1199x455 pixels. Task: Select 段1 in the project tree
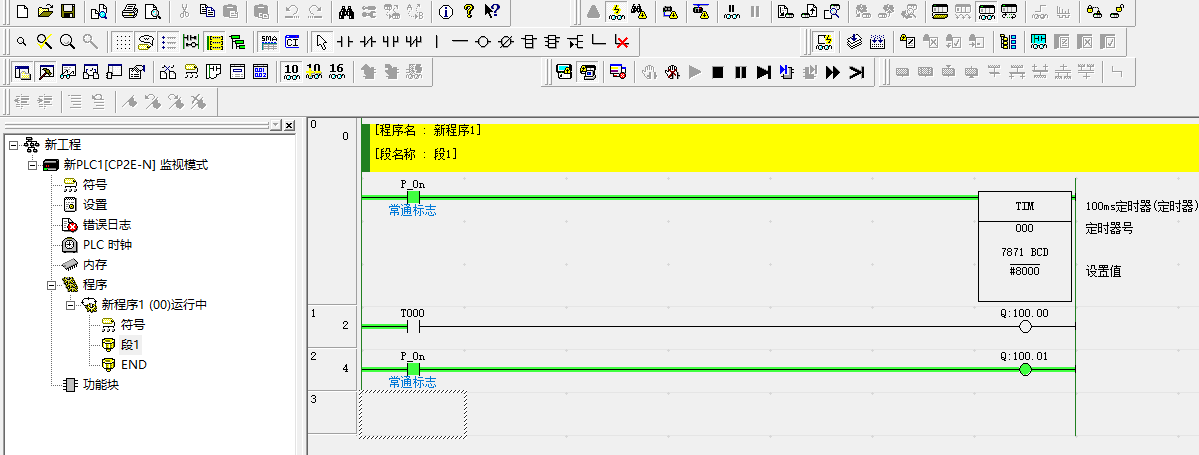131,345
